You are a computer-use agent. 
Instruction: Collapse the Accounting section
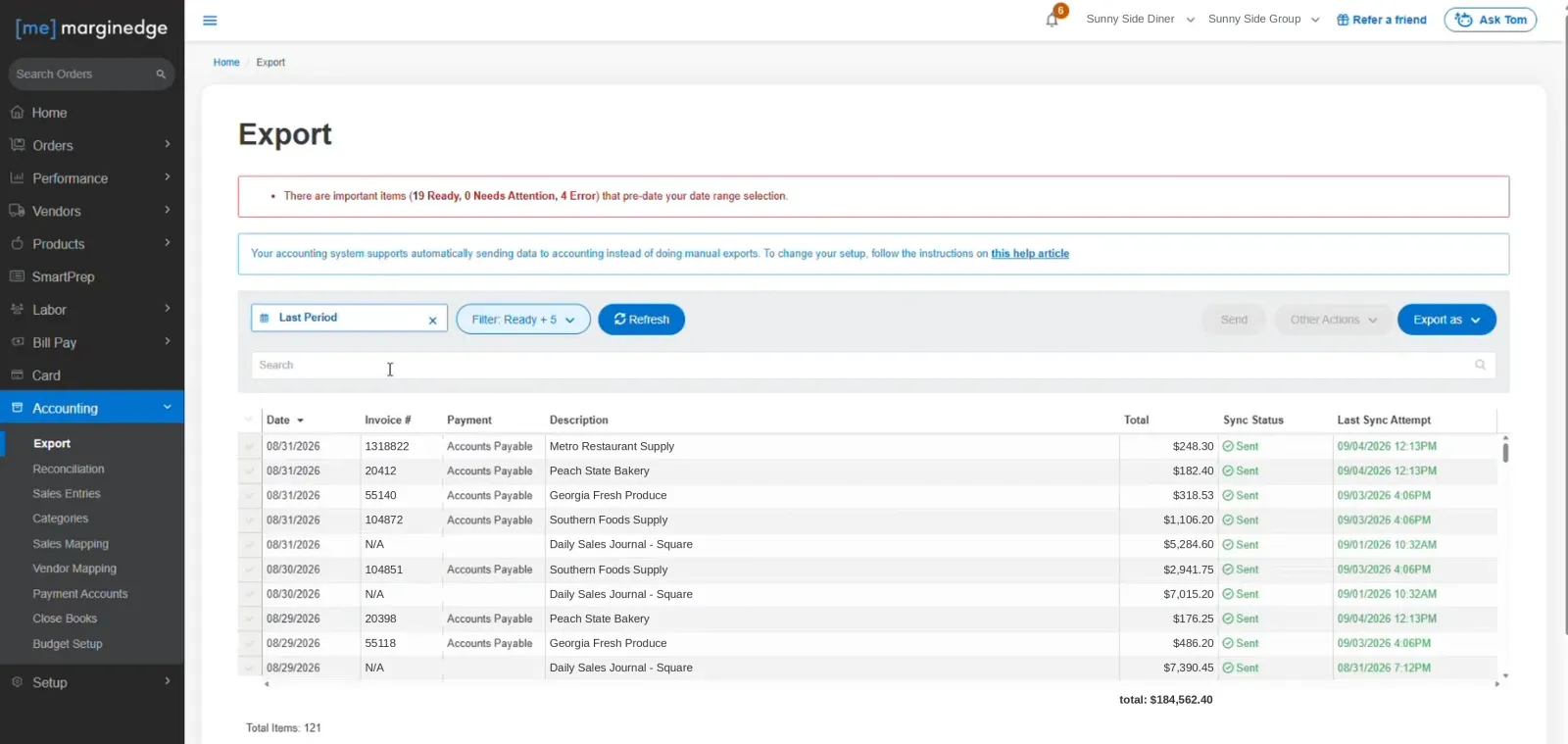[168, 408]
